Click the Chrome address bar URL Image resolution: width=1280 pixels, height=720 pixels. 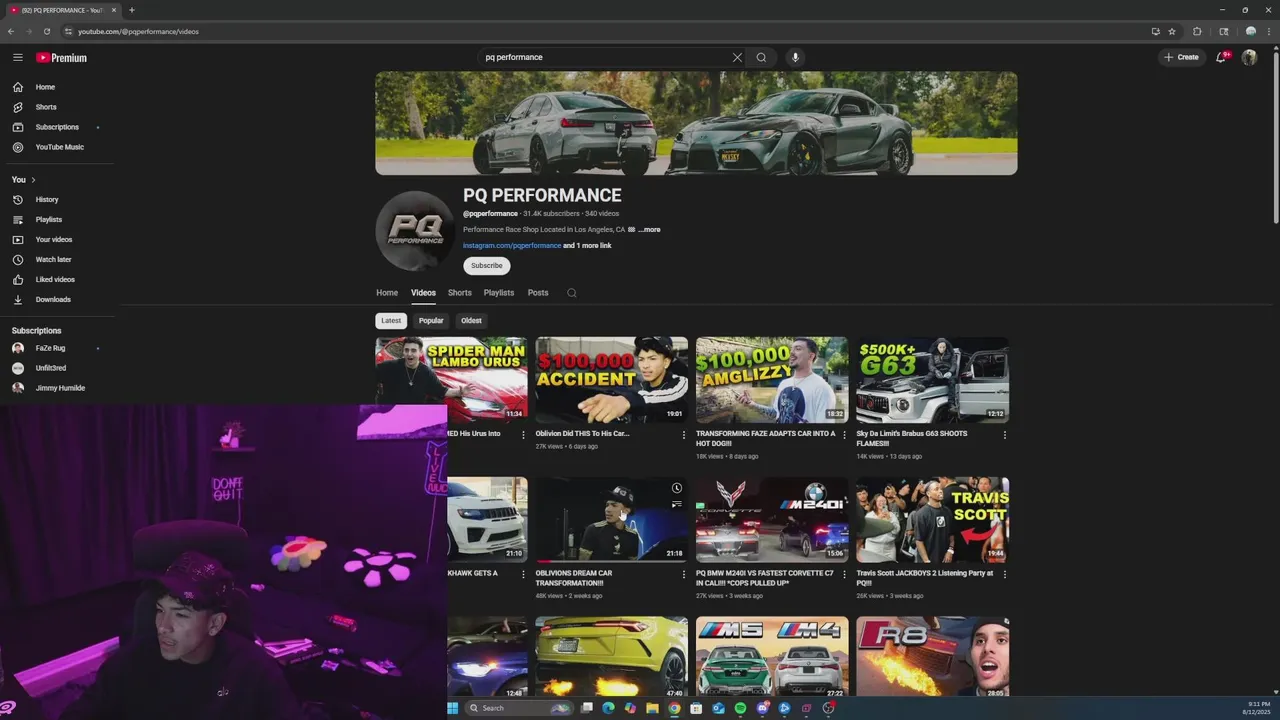point(138,31)
